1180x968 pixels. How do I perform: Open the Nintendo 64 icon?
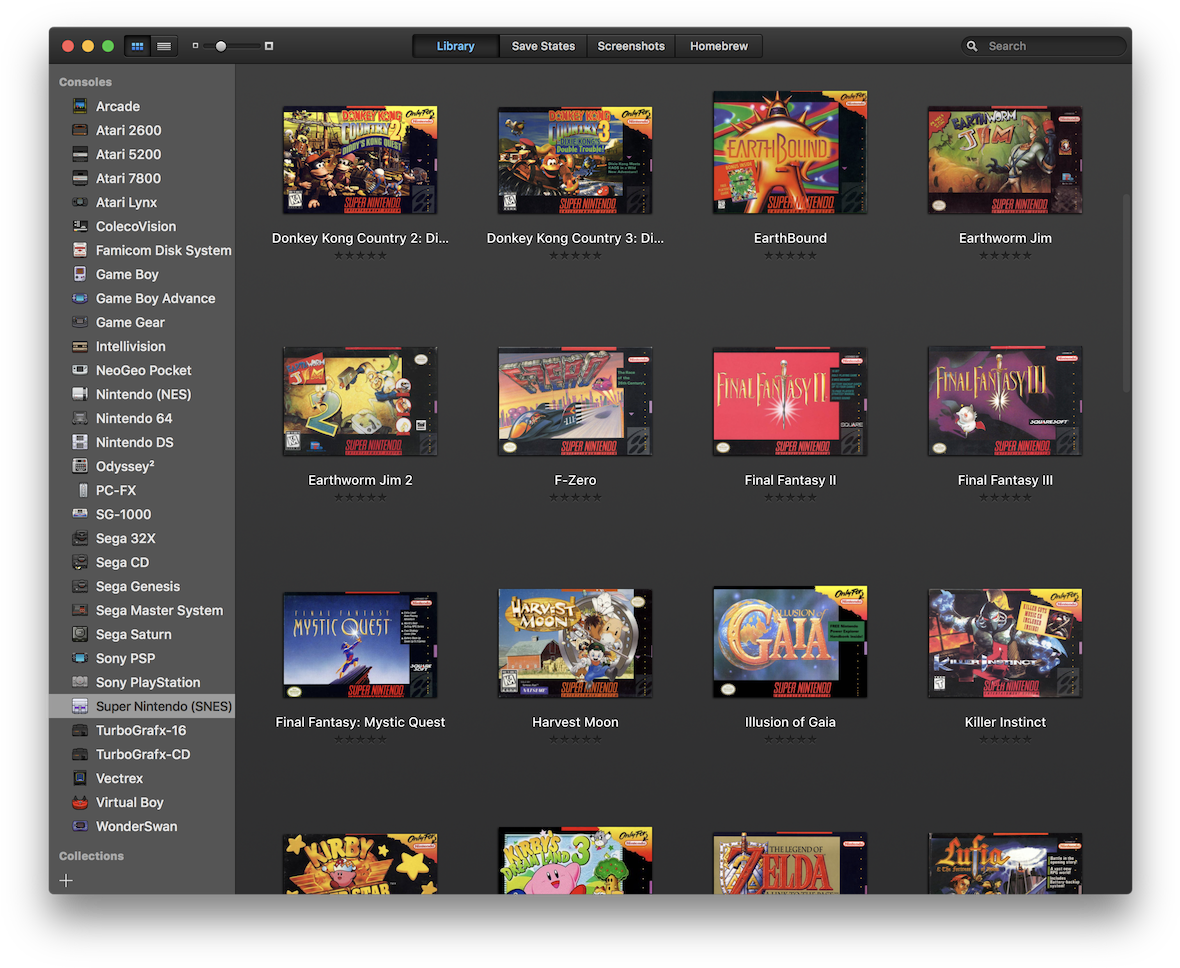click(x=80, y=419)
